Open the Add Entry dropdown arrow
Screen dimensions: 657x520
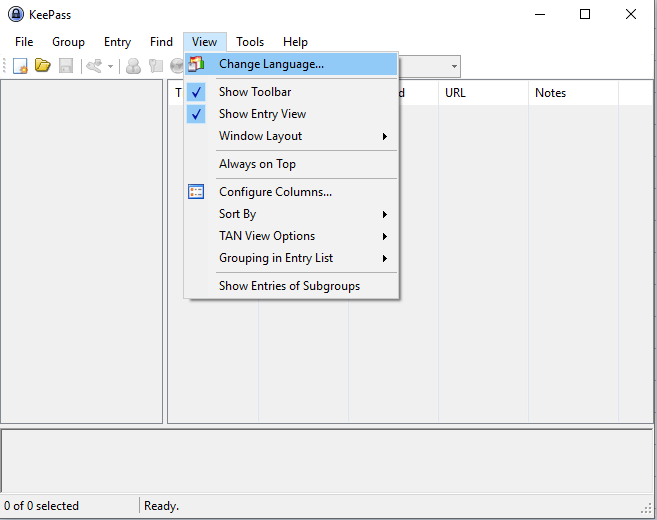pyautogui.click(x=110, y=66)
